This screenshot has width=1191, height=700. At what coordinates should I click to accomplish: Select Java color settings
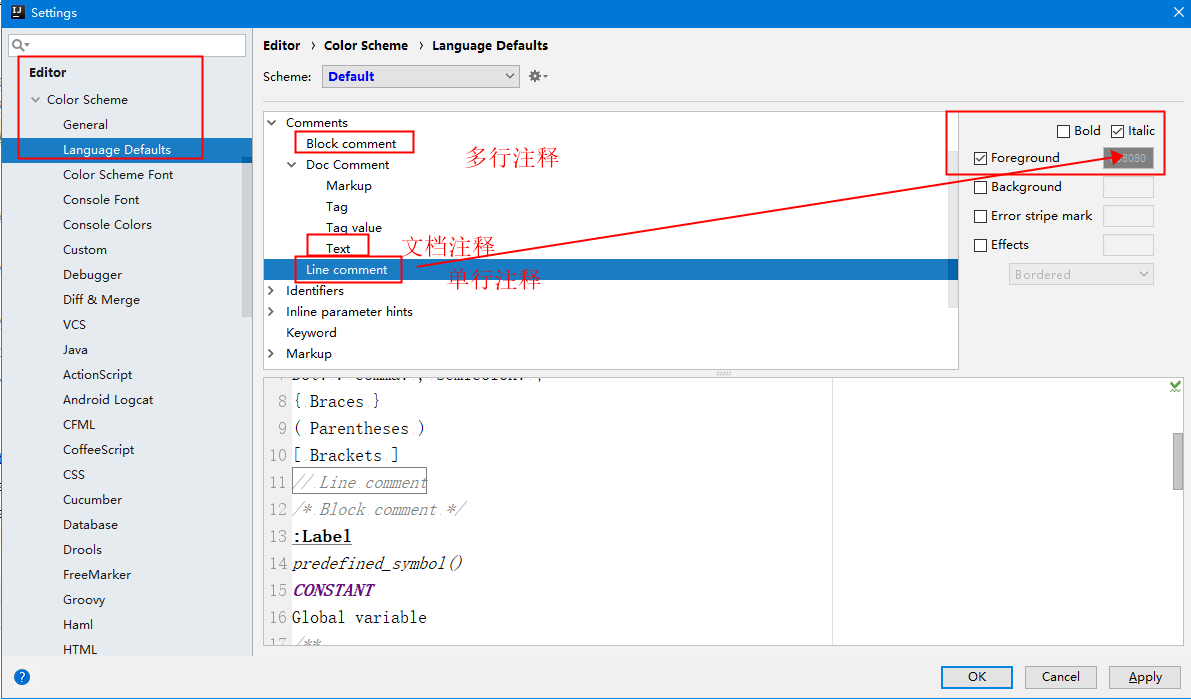click(x=75, y=349)
